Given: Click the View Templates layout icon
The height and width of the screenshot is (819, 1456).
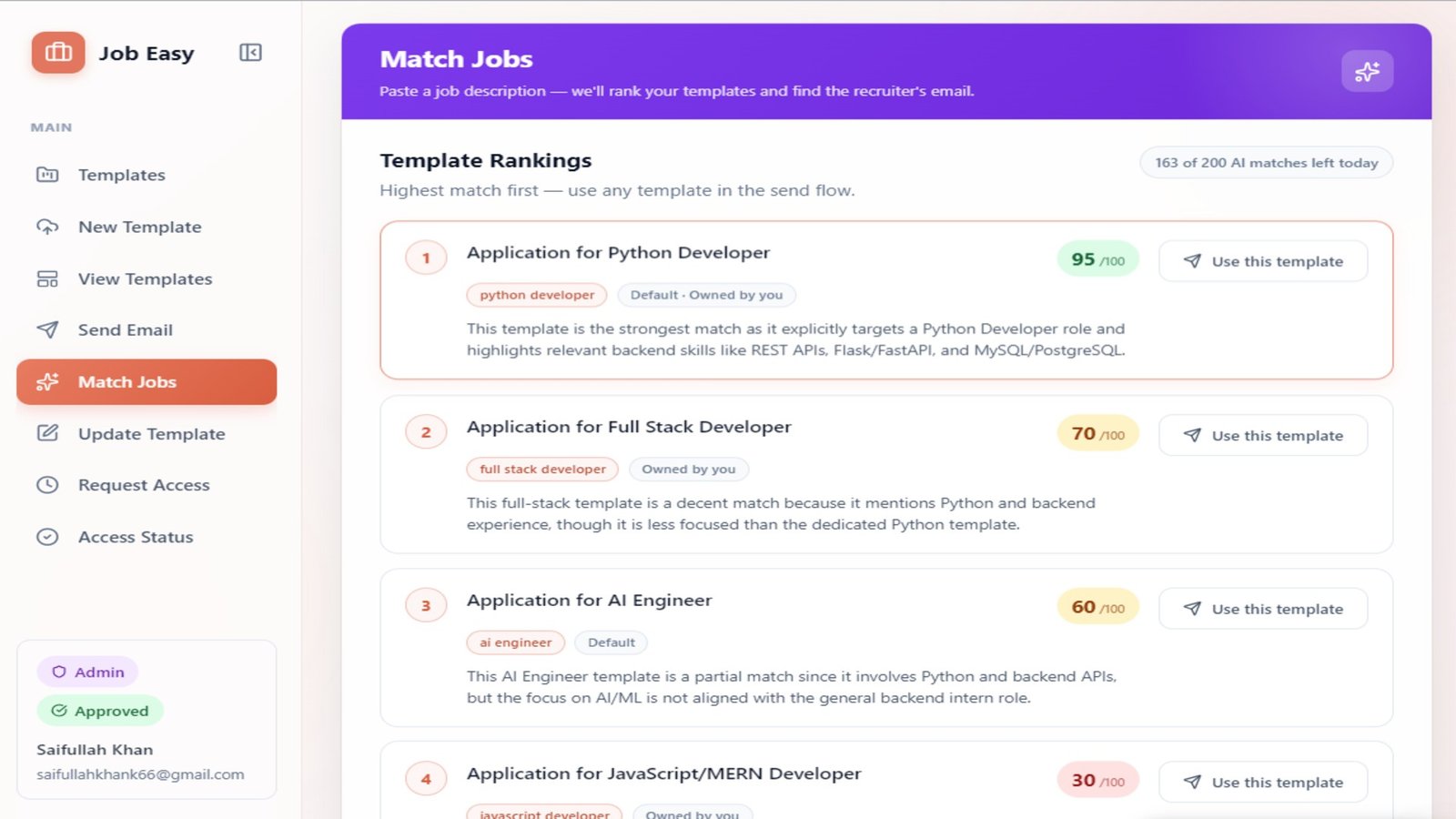Looking at the screenshot, I should [47, 278].
